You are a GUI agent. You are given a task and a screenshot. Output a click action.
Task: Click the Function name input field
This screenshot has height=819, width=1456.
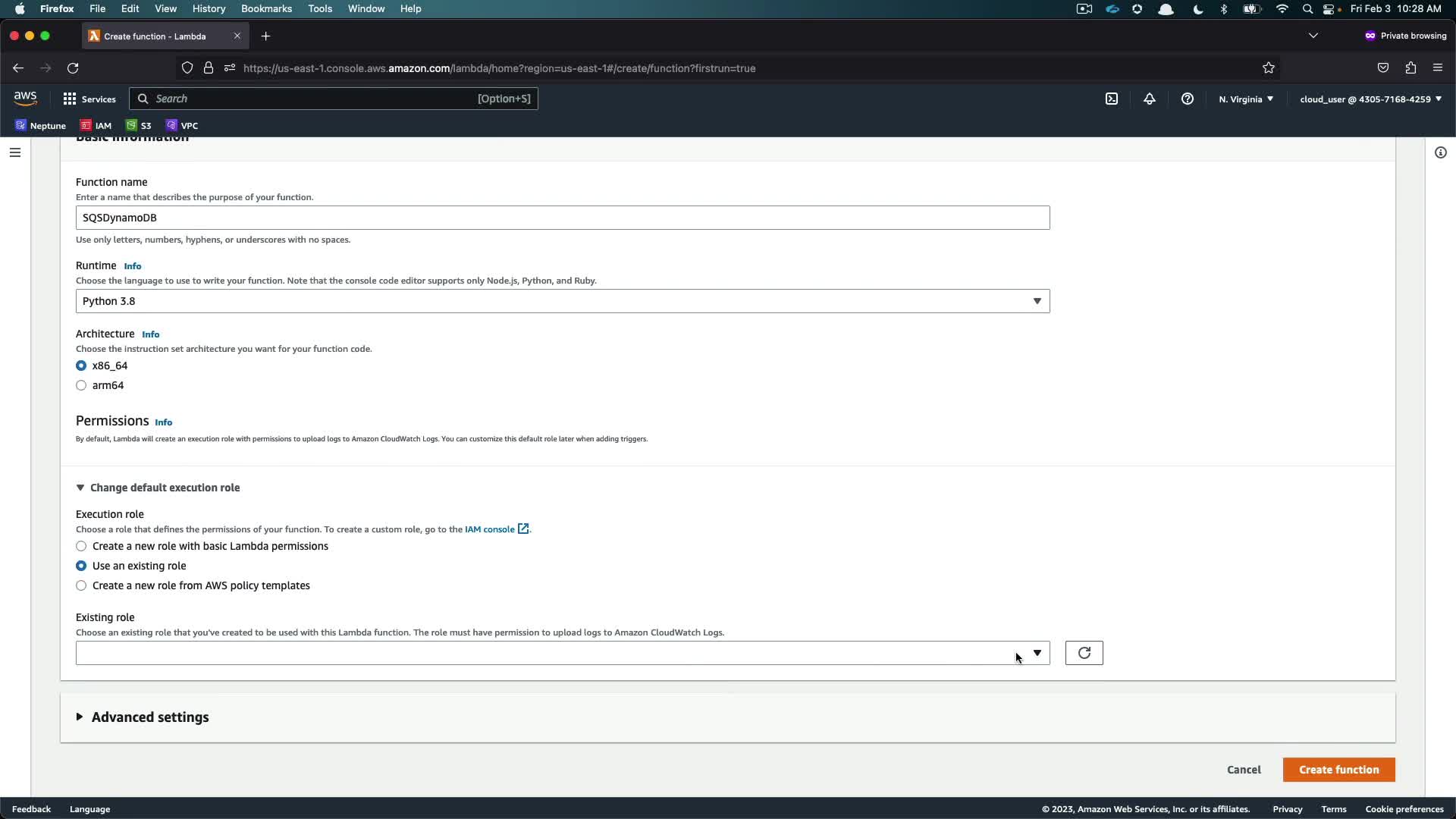point(562,218)
